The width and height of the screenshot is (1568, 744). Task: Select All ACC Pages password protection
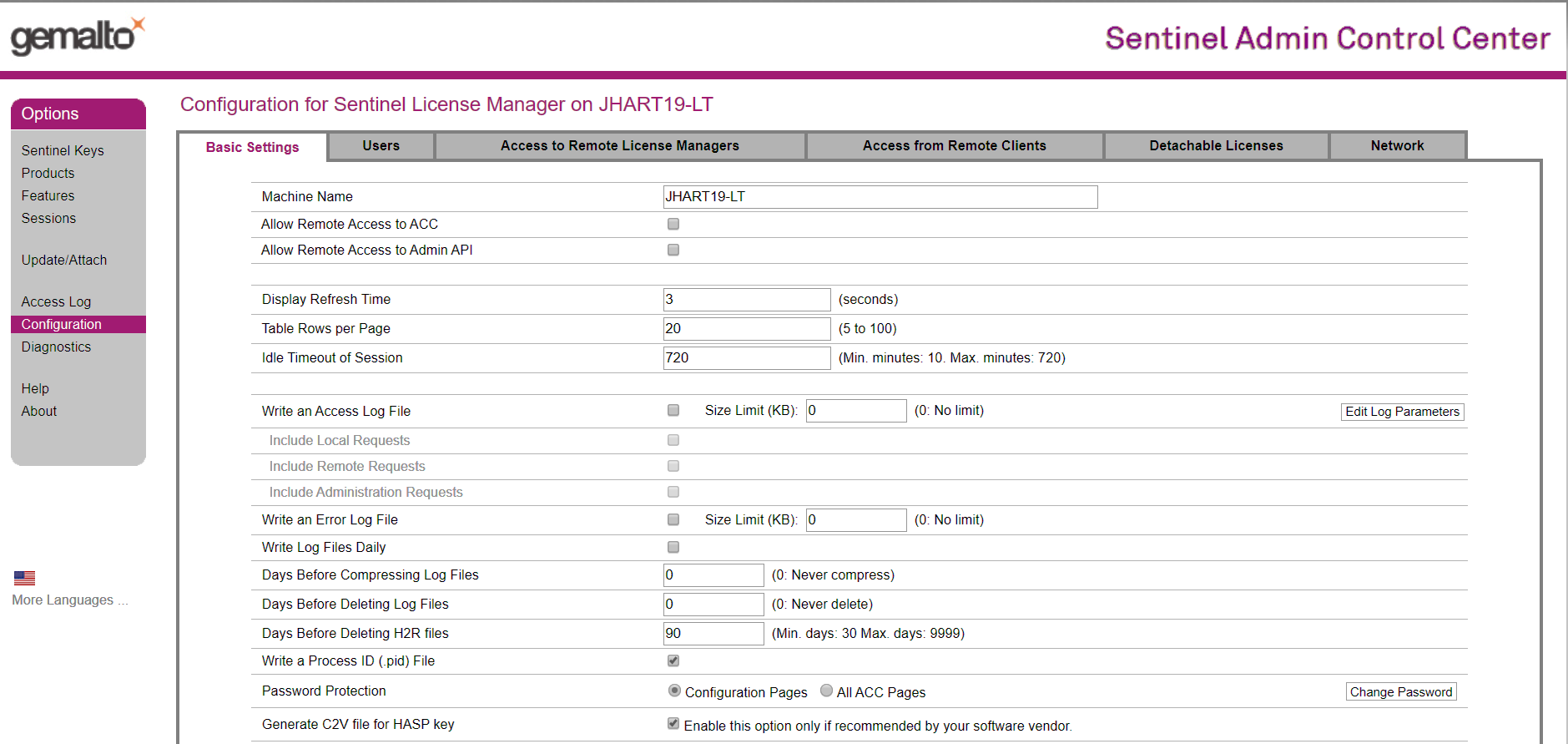click(826, 691)
